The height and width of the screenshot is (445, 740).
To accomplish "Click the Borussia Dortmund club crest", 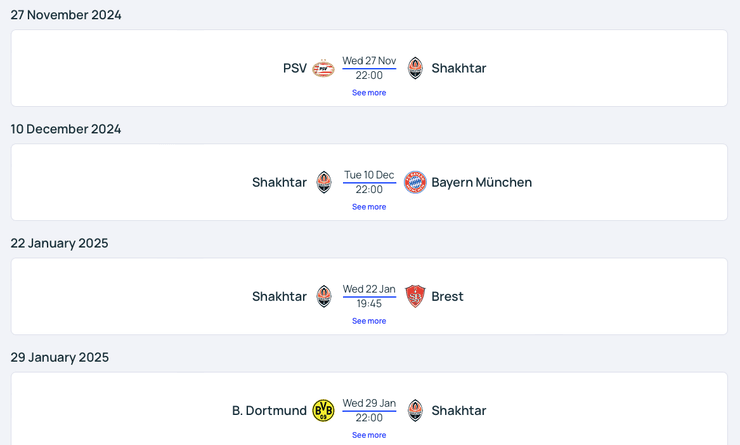I will coord(323,410).
